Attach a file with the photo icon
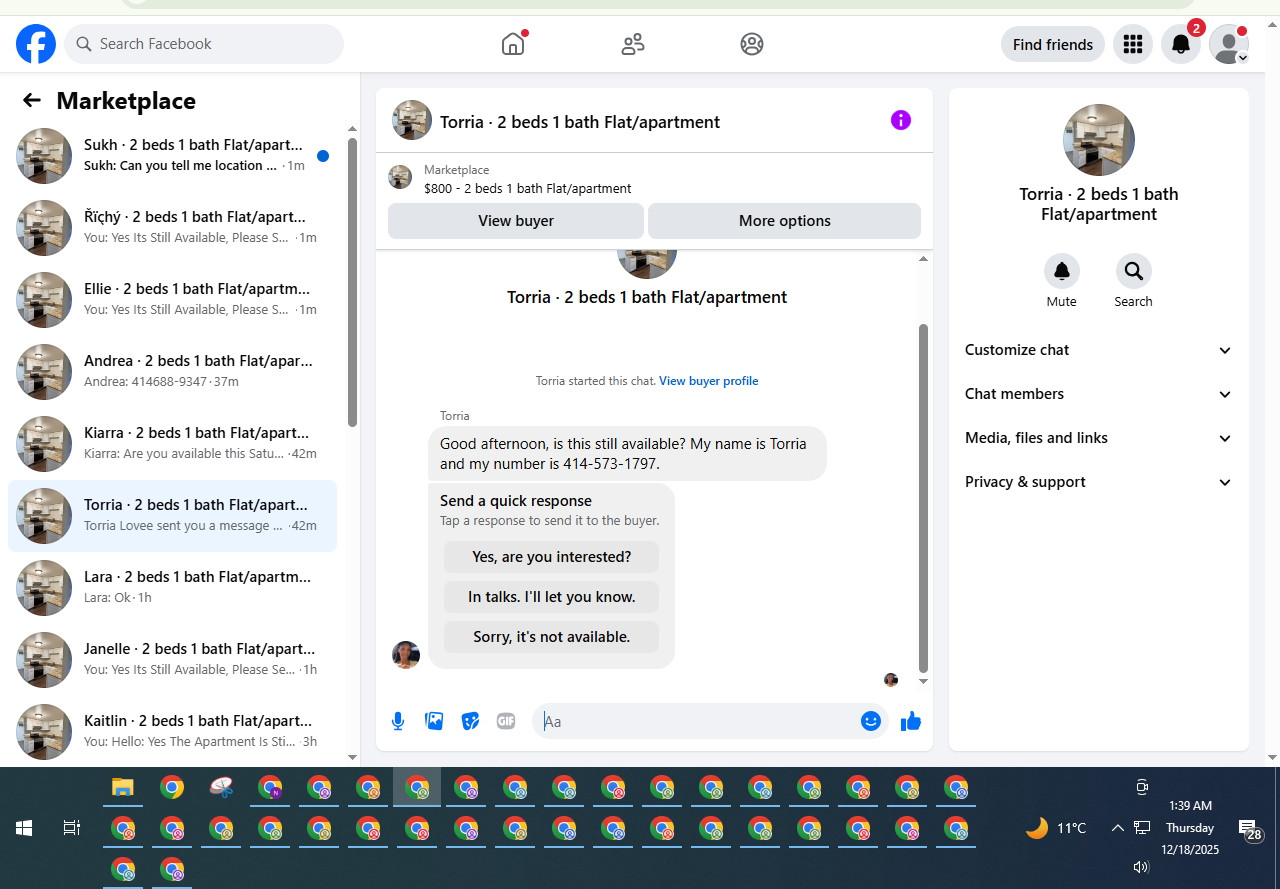Viewport: 1280px width, 889px height. click(434, 721)
